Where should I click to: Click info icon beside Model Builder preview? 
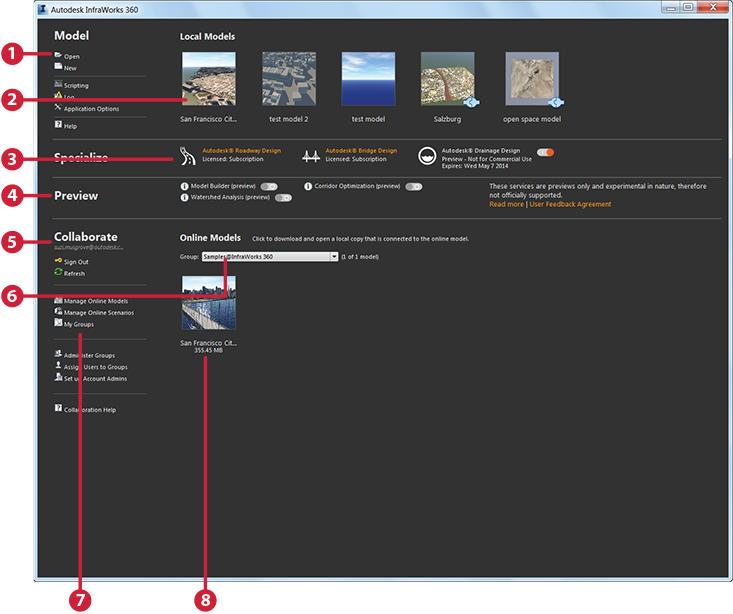[x=184, y=187]
